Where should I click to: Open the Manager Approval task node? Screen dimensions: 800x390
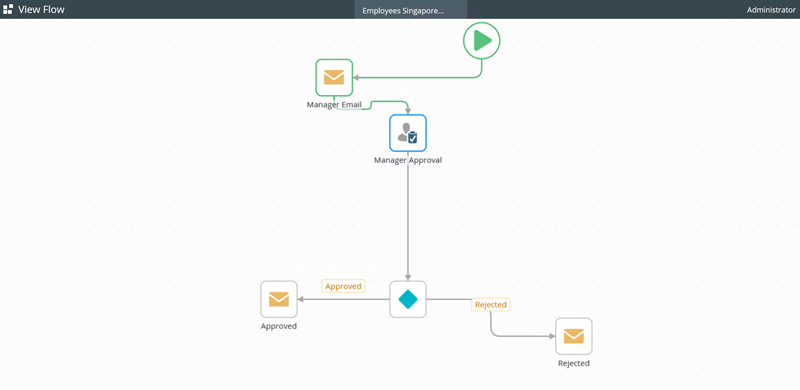point(408,133)
